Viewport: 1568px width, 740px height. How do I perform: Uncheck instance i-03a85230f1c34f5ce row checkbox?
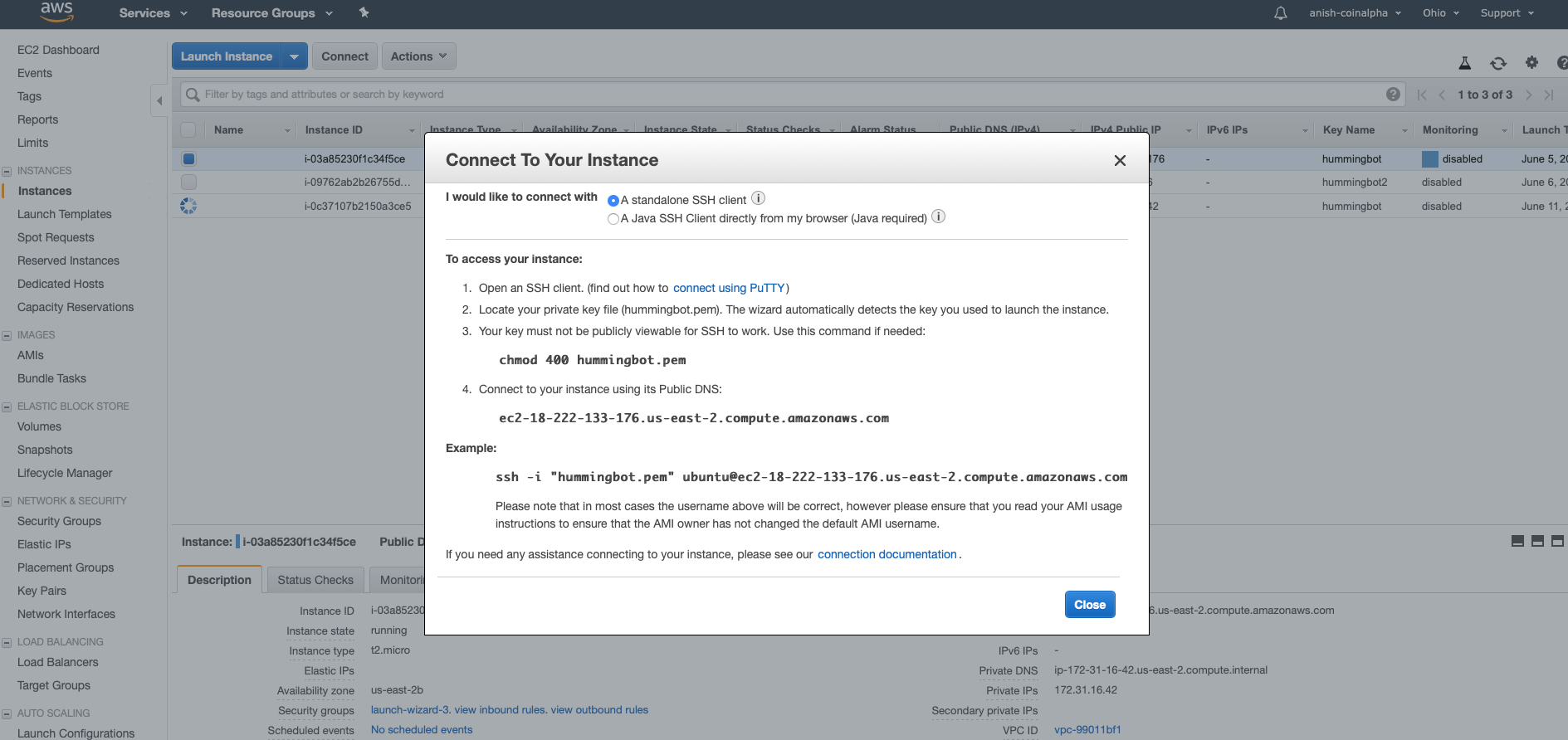[x=188, y=158]
